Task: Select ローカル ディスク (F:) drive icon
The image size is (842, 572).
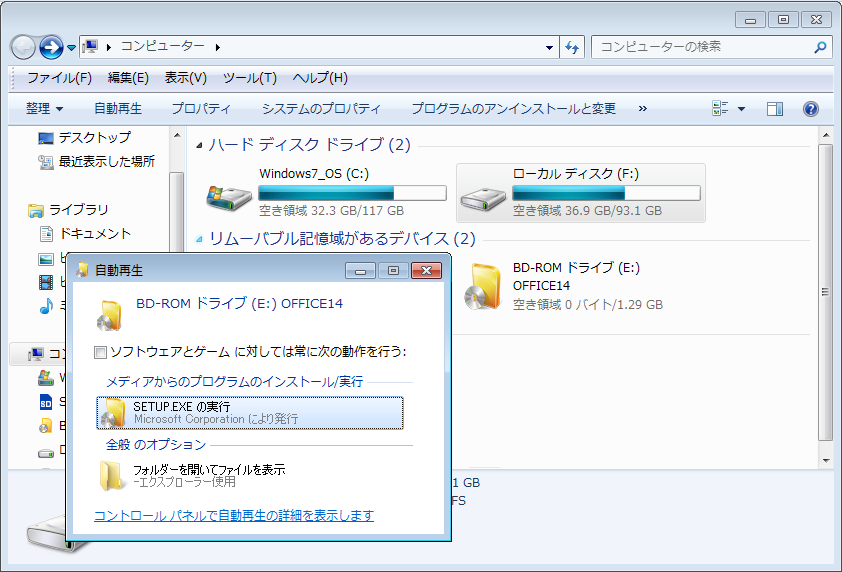Action: [x=483, y=199]
